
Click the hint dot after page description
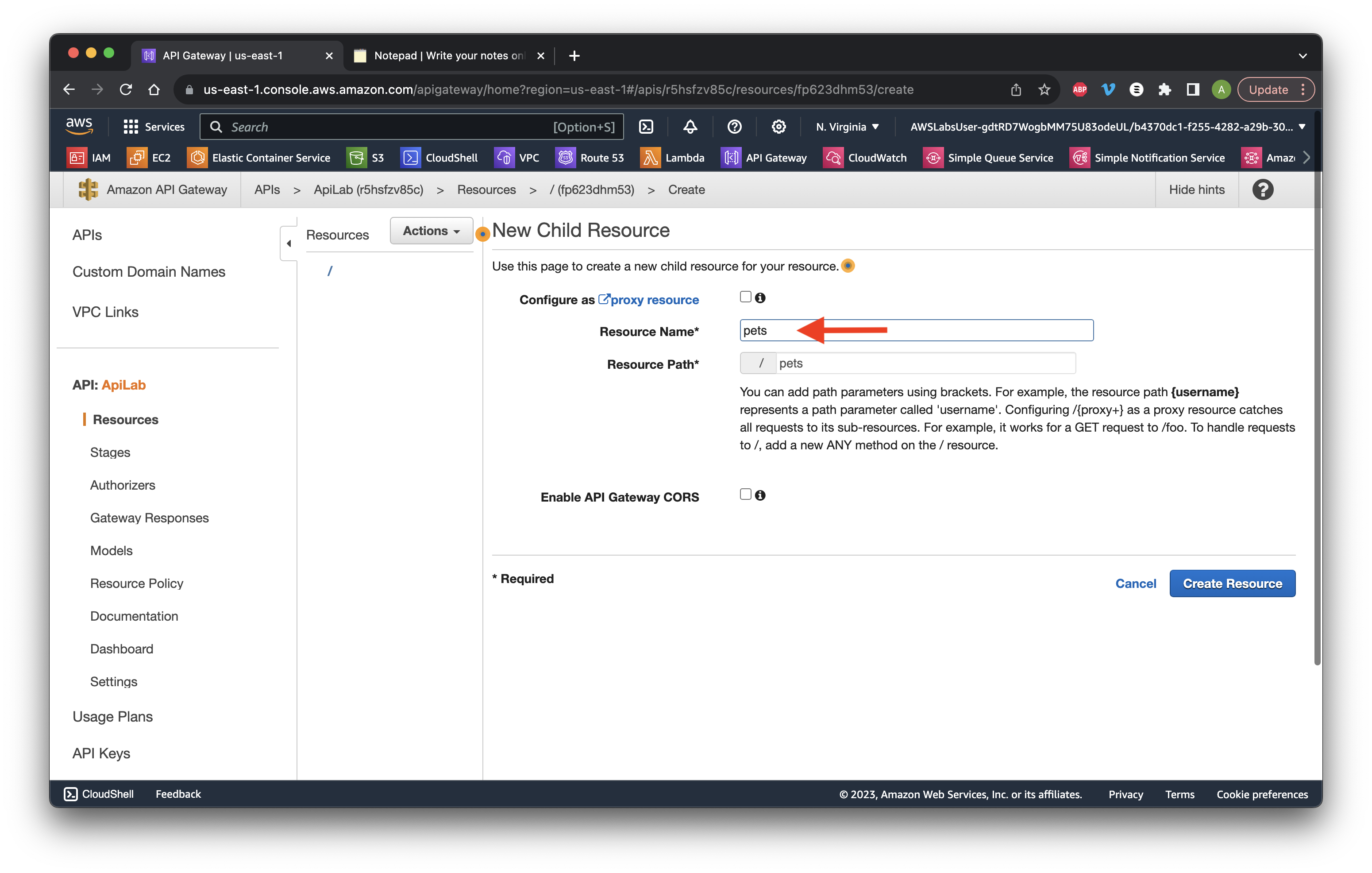(x=848, y=266)
